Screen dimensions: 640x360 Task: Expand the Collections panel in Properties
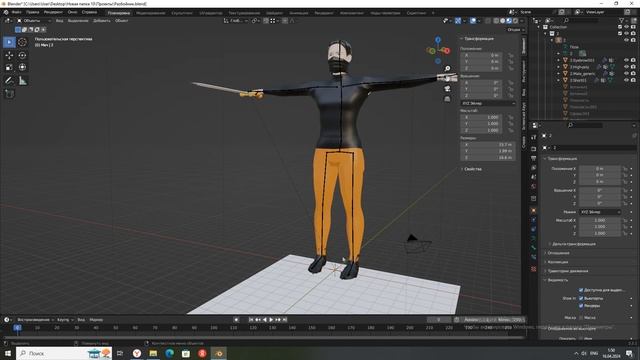click(x=557, y=262)
